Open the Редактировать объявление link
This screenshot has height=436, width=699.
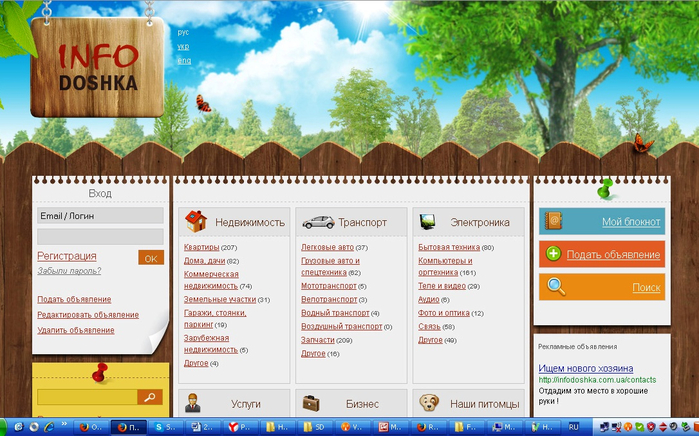click(x=88, y=315)
